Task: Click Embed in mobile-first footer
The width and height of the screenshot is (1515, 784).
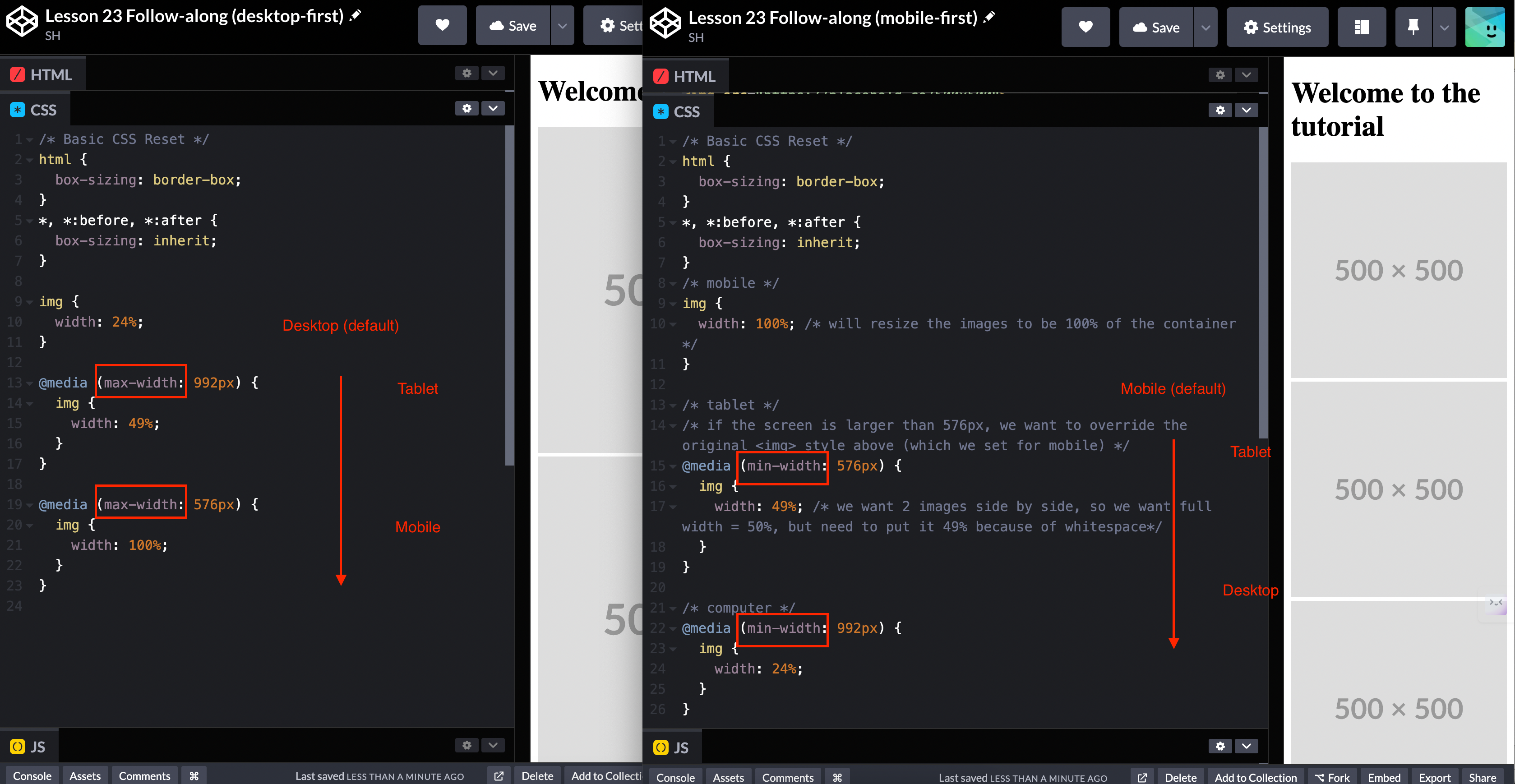Action: tap(1385, 777)
